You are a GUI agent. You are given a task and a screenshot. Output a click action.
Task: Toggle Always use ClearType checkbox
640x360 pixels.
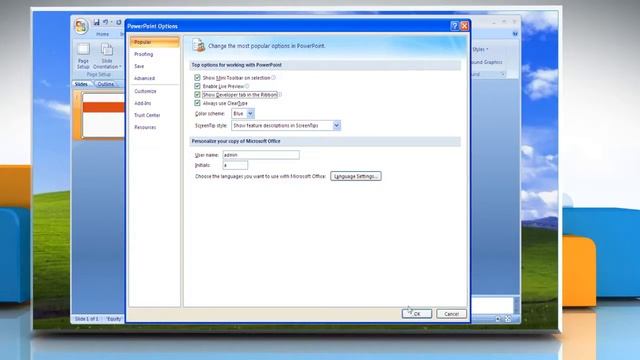pyautogui.click(x=198, y=103)
